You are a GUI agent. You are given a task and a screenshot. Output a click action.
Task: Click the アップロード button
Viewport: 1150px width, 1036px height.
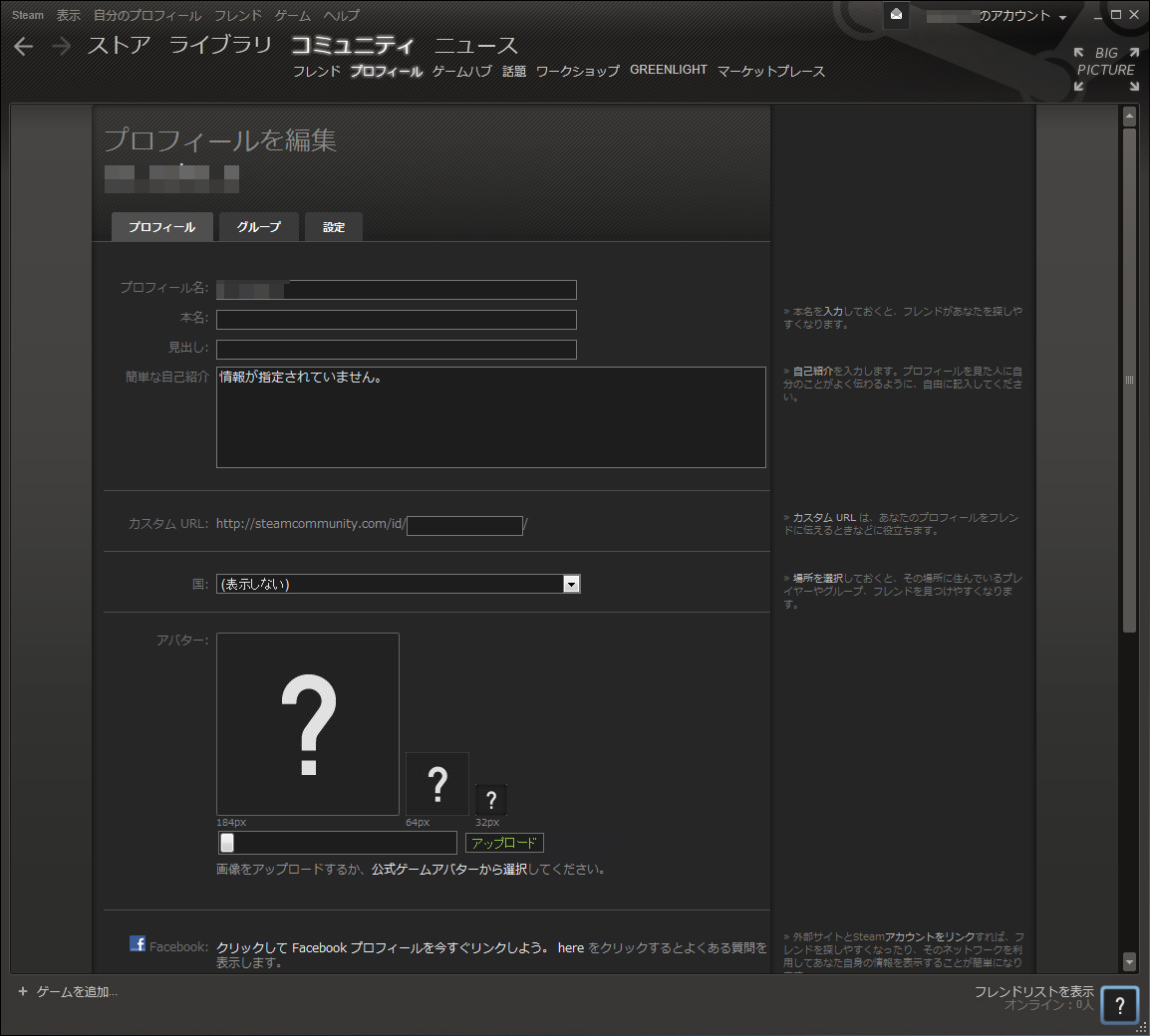click(x=504, y=843)
